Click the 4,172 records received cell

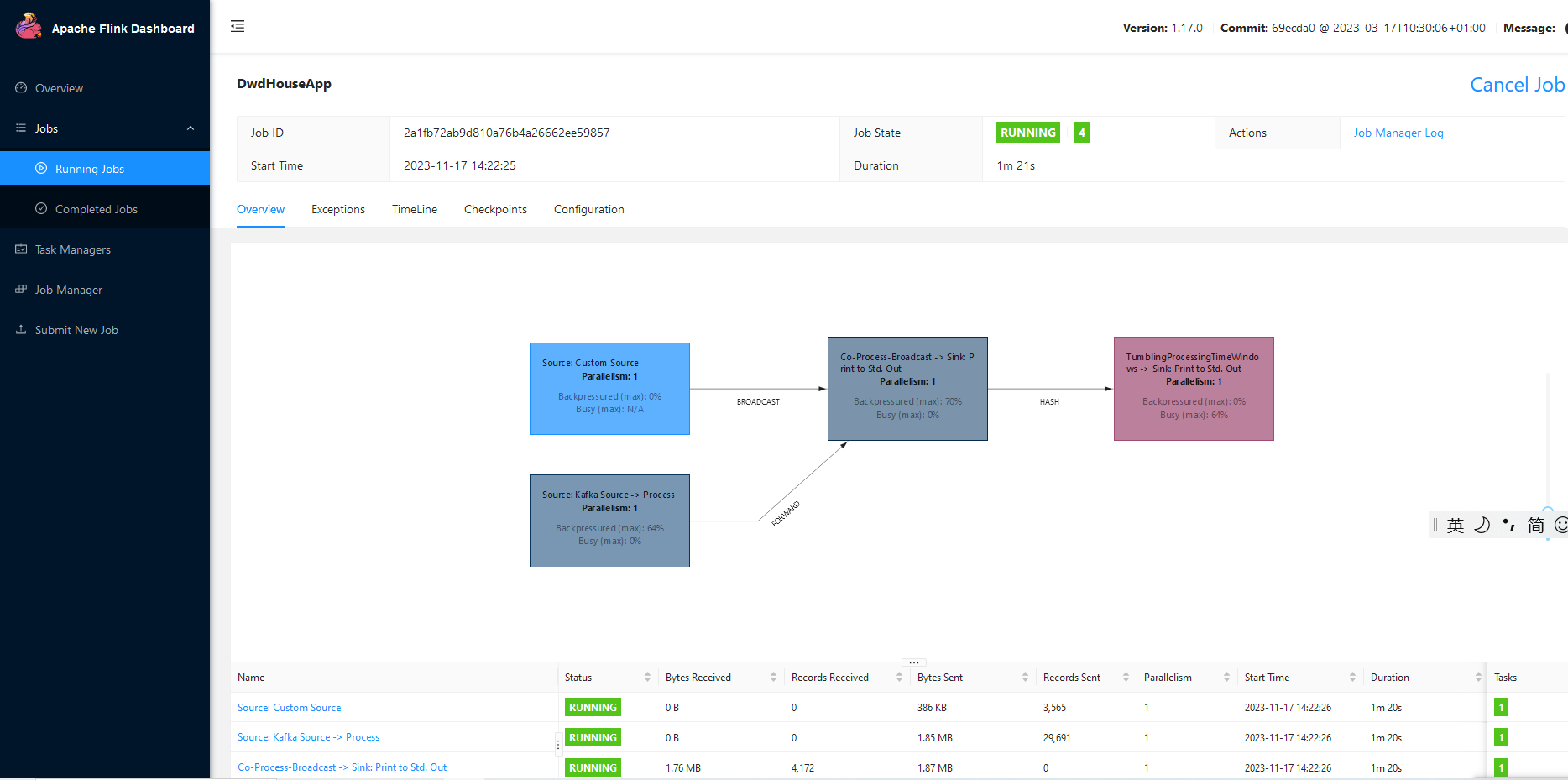pyautogui.click(x=802, y=767)
